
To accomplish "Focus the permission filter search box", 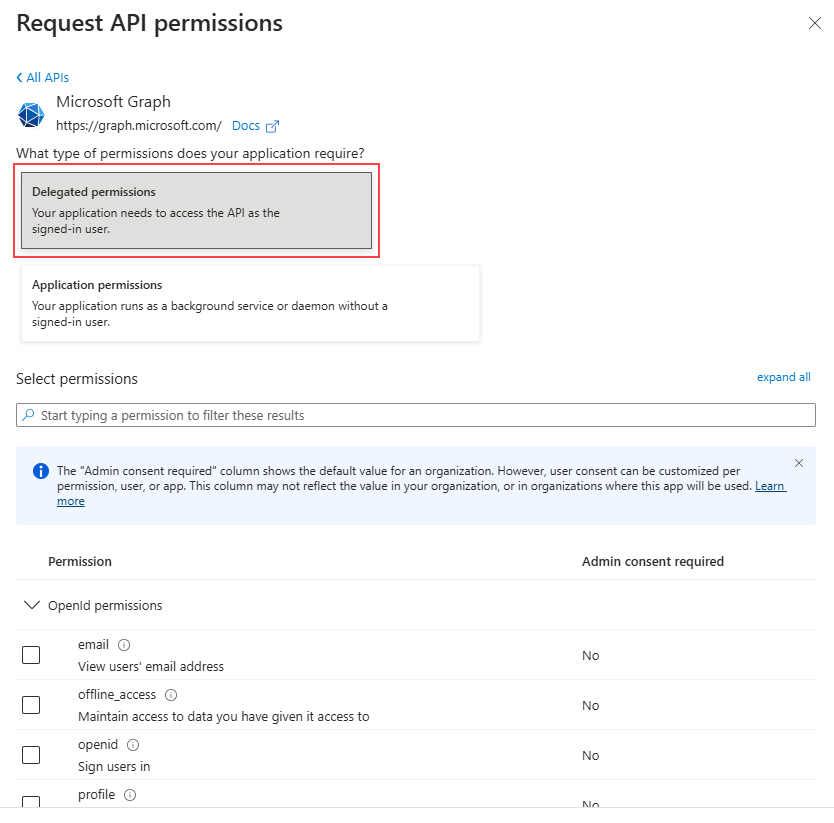I will point(415,415).
